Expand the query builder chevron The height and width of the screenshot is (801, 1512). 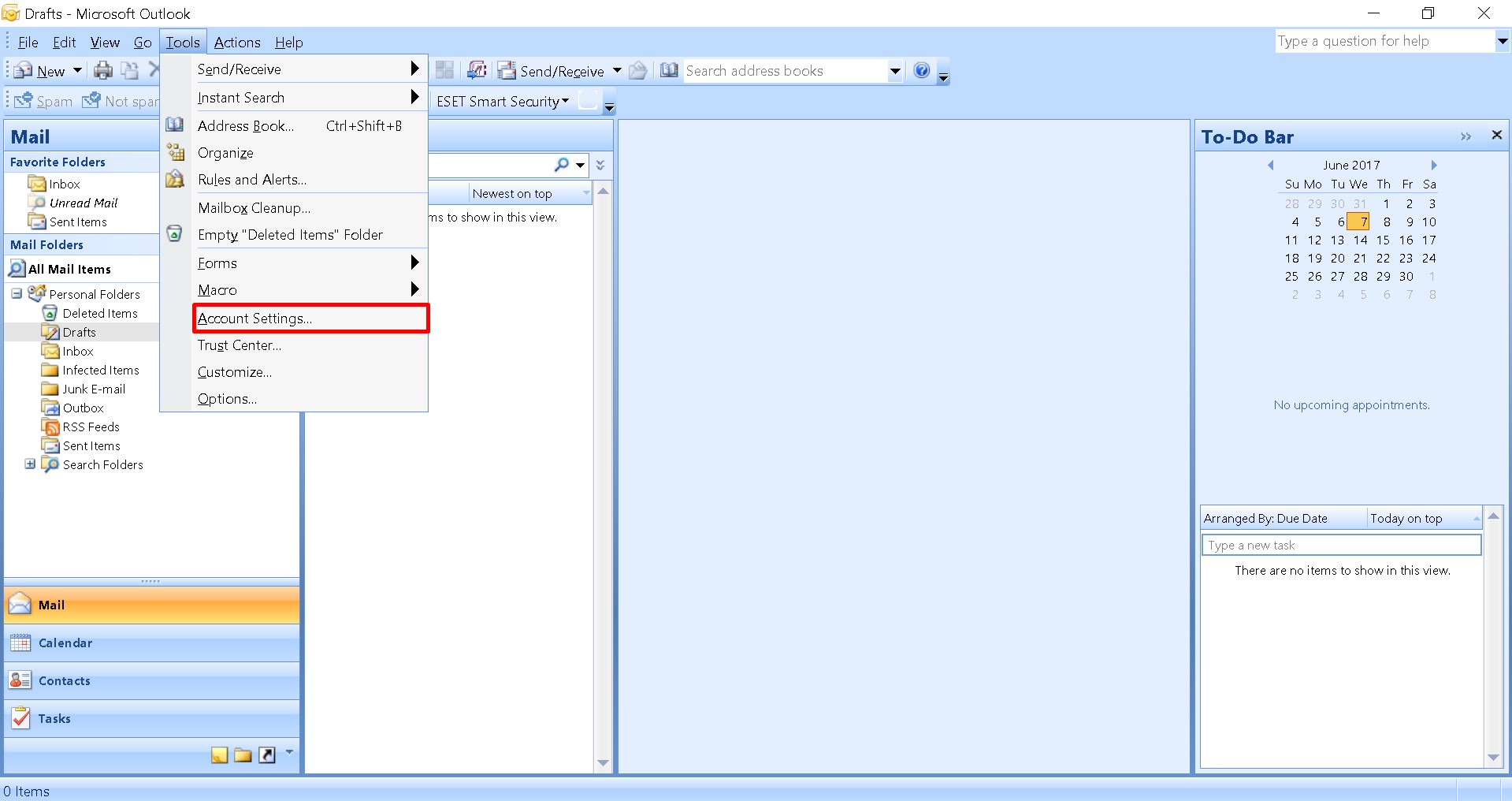point(600,165)
